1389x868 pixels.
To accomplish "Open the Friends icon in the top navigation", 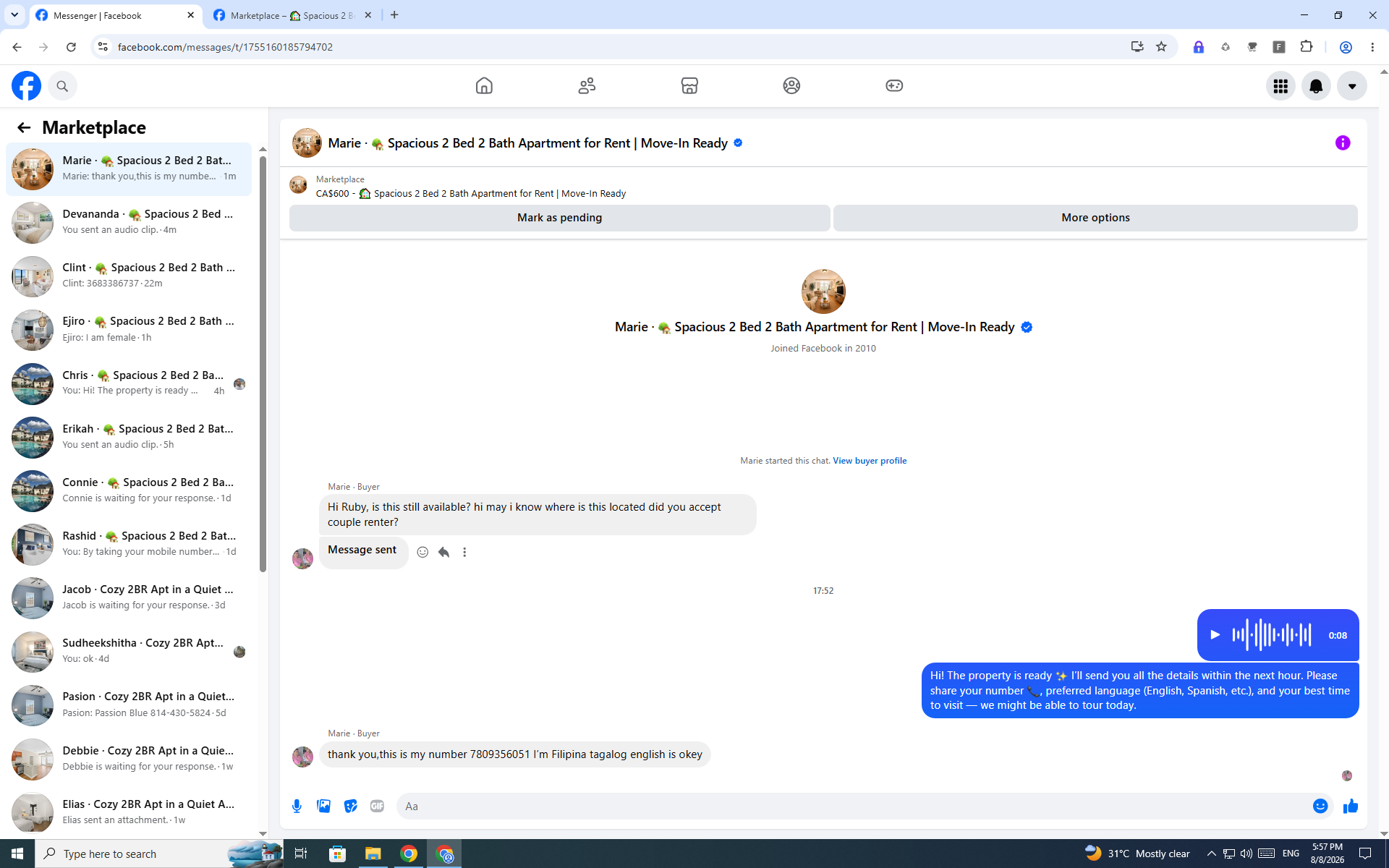I will pyautogui.click(x=587, y=86).
